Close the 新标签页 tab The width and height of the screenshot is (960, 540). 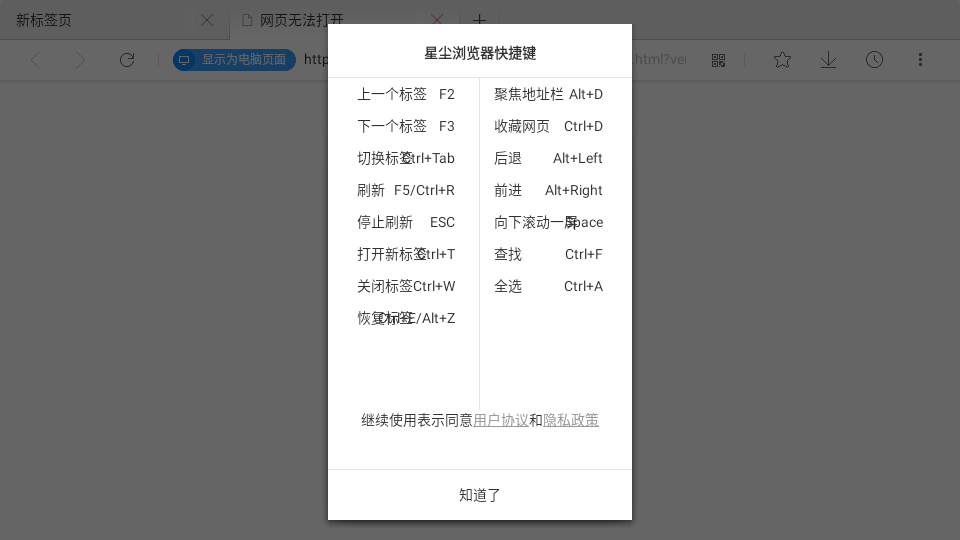point(207,20)
